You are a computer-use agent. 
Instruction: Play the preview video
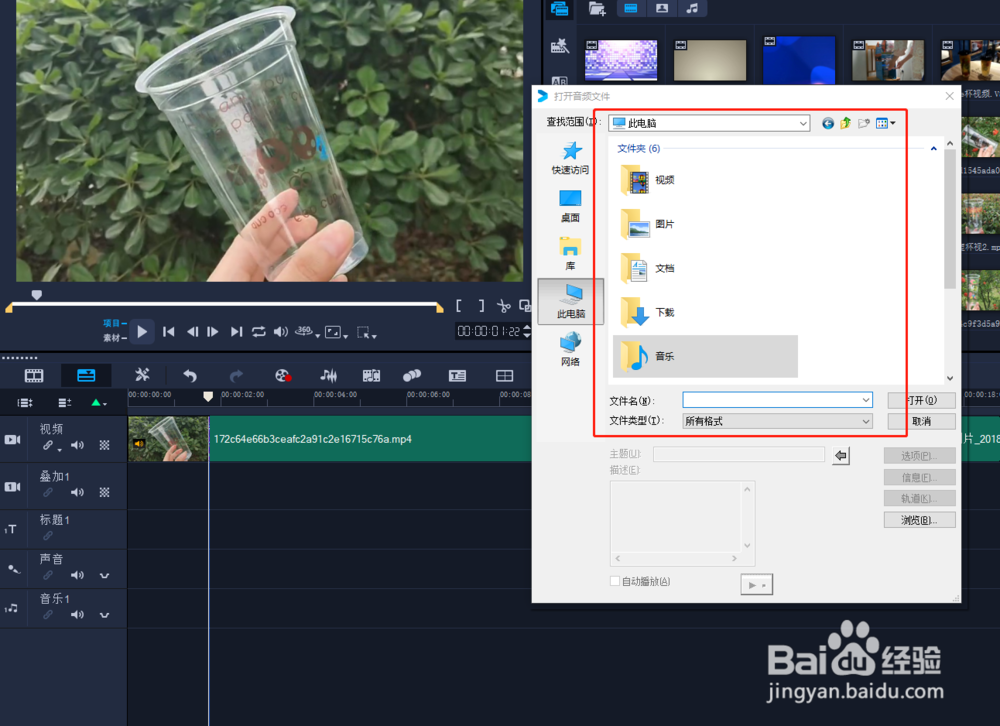[142, 332]
